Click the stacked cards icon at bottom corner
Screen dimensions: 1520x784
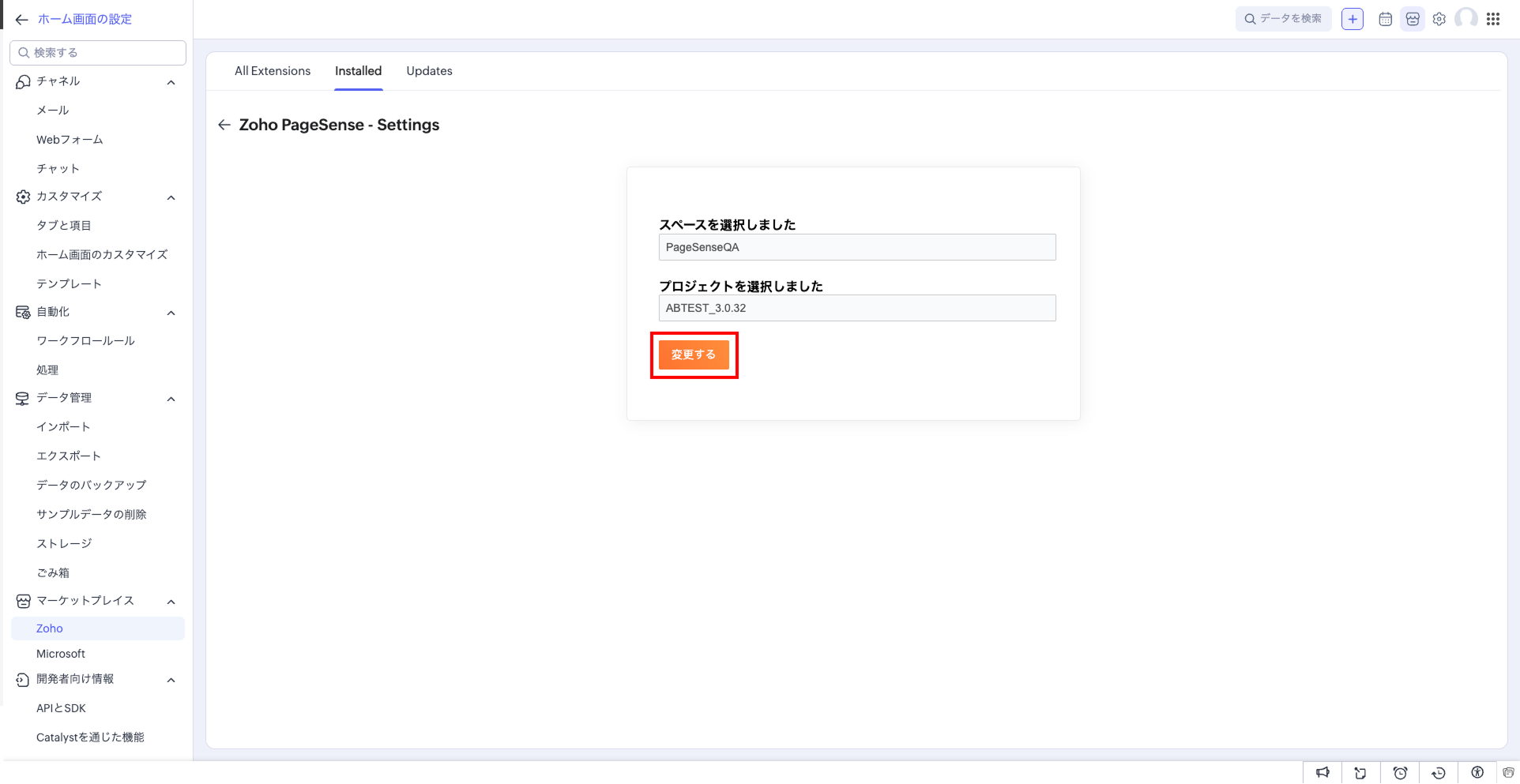click(1508, 772)
